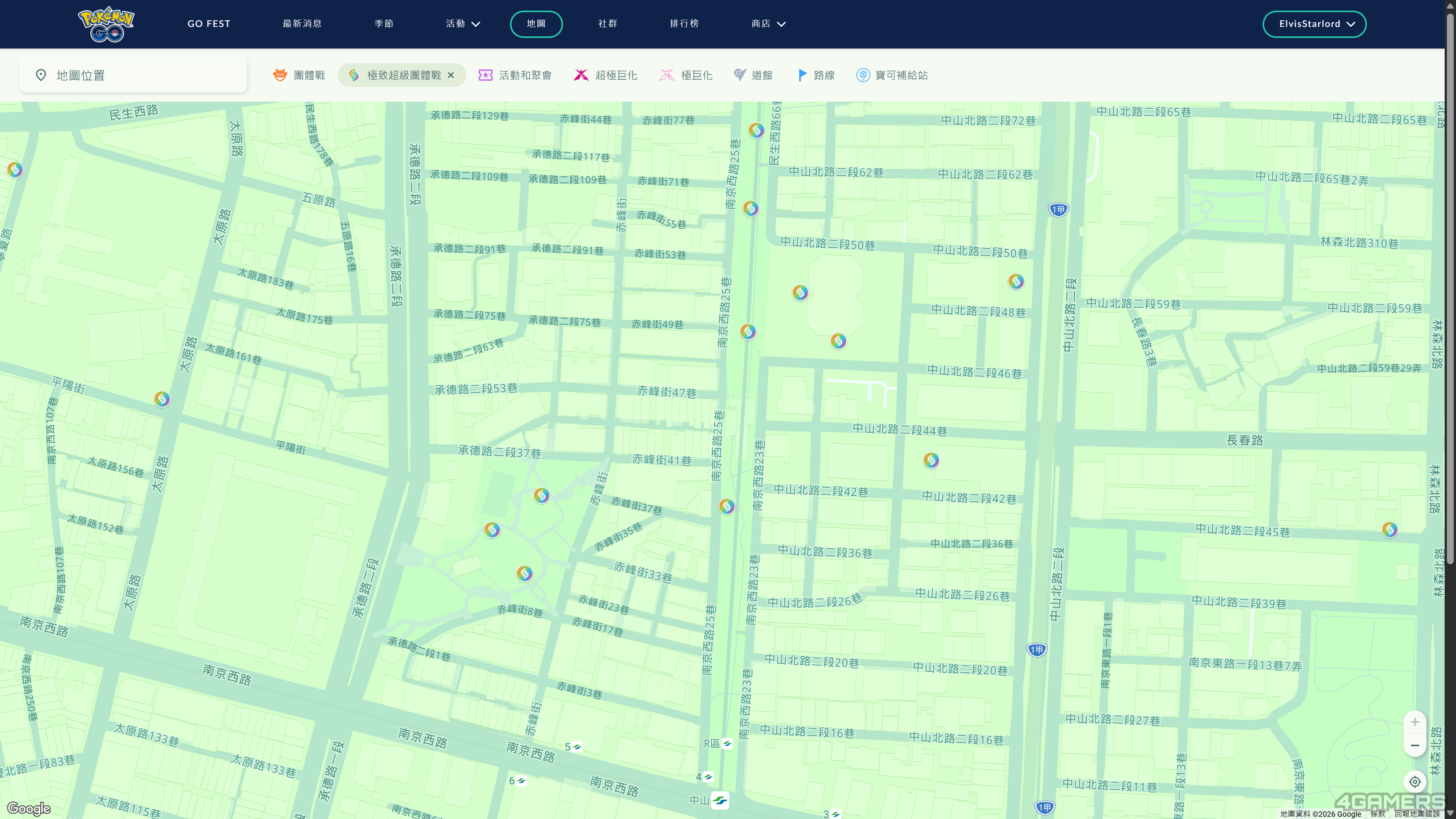Click the 地圖位置 search field
The height and width of the screenshot is (819, 1456).
[133, 75]
